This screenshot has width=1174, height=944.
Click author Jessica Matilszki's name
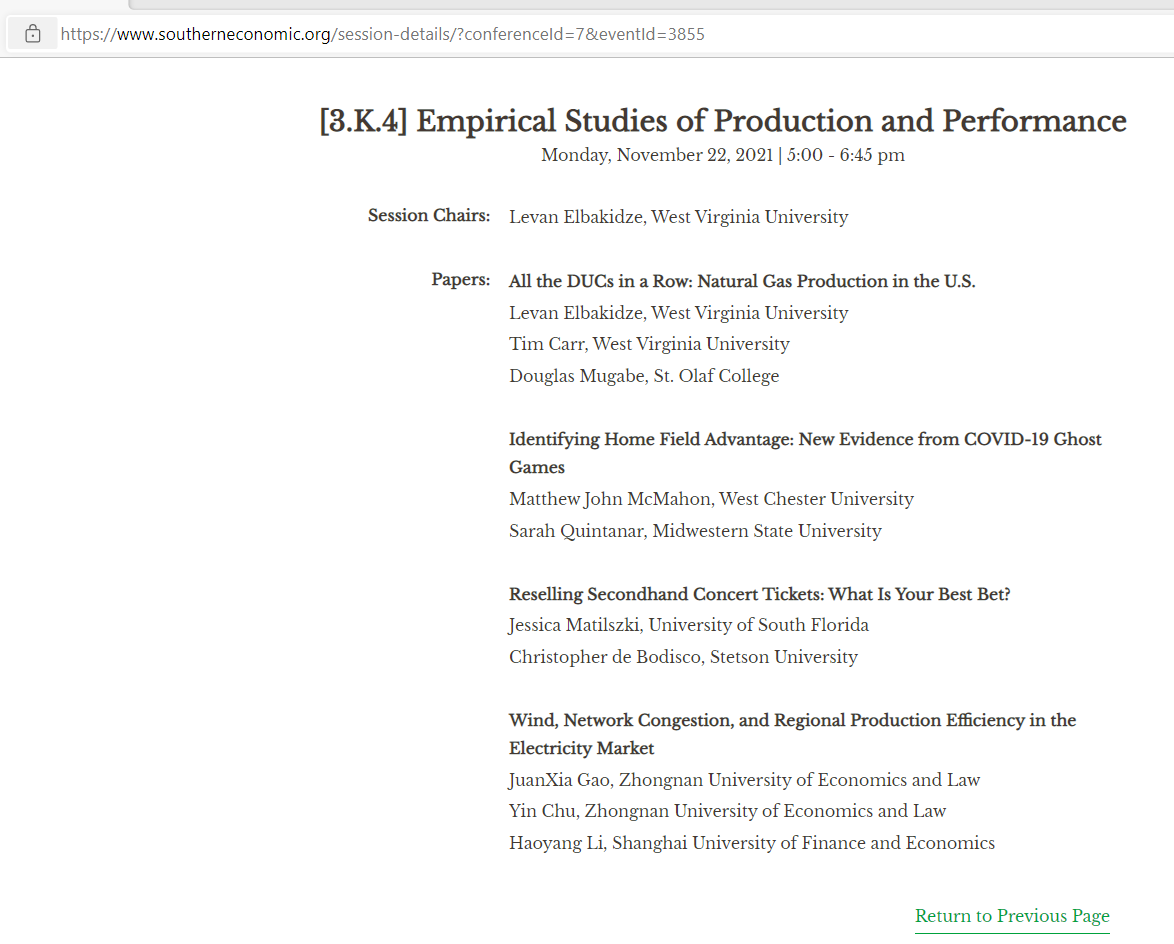click(577, 625)
